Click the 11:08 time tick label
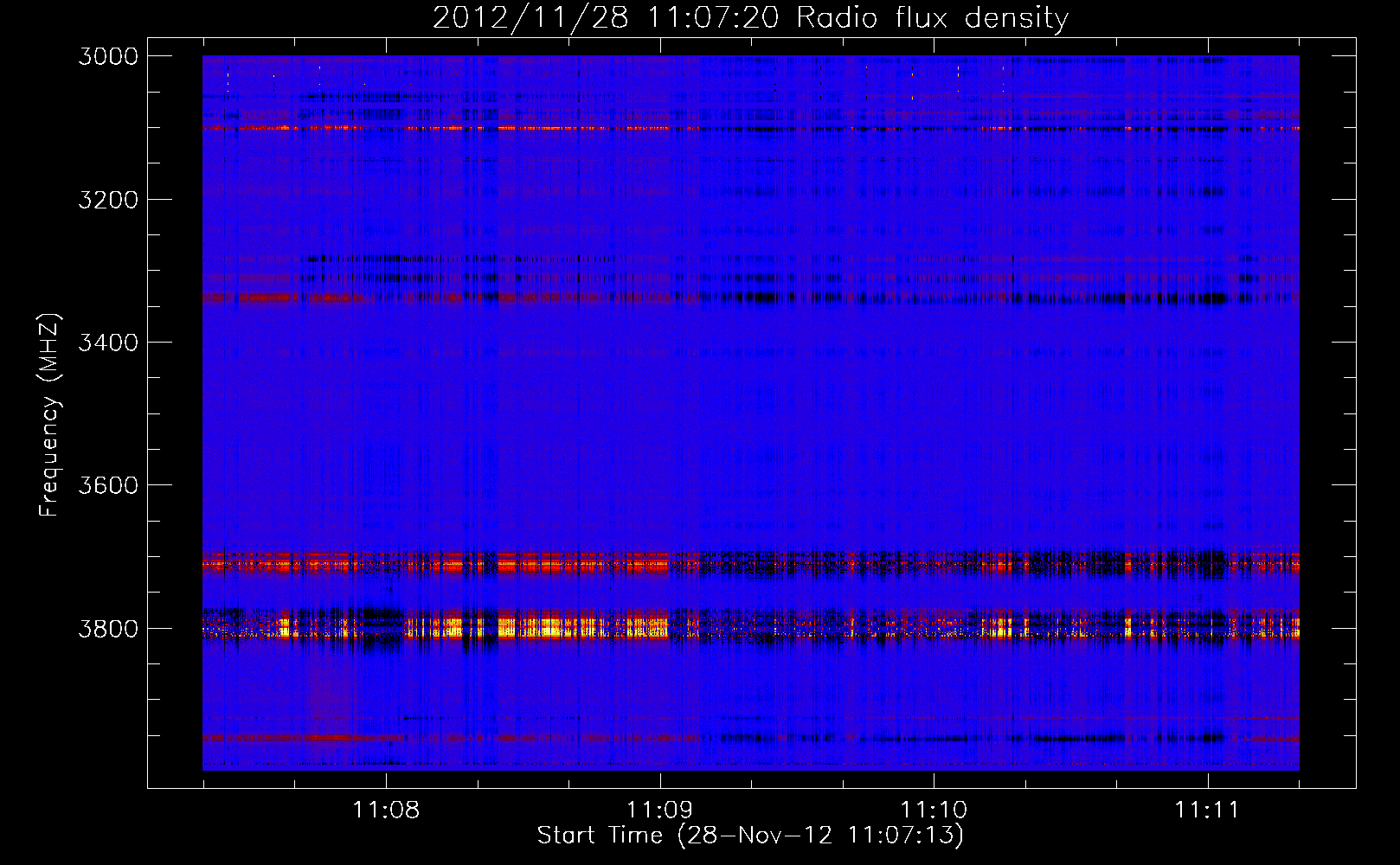Screen dimensions: 1400x865 (386, 811)
